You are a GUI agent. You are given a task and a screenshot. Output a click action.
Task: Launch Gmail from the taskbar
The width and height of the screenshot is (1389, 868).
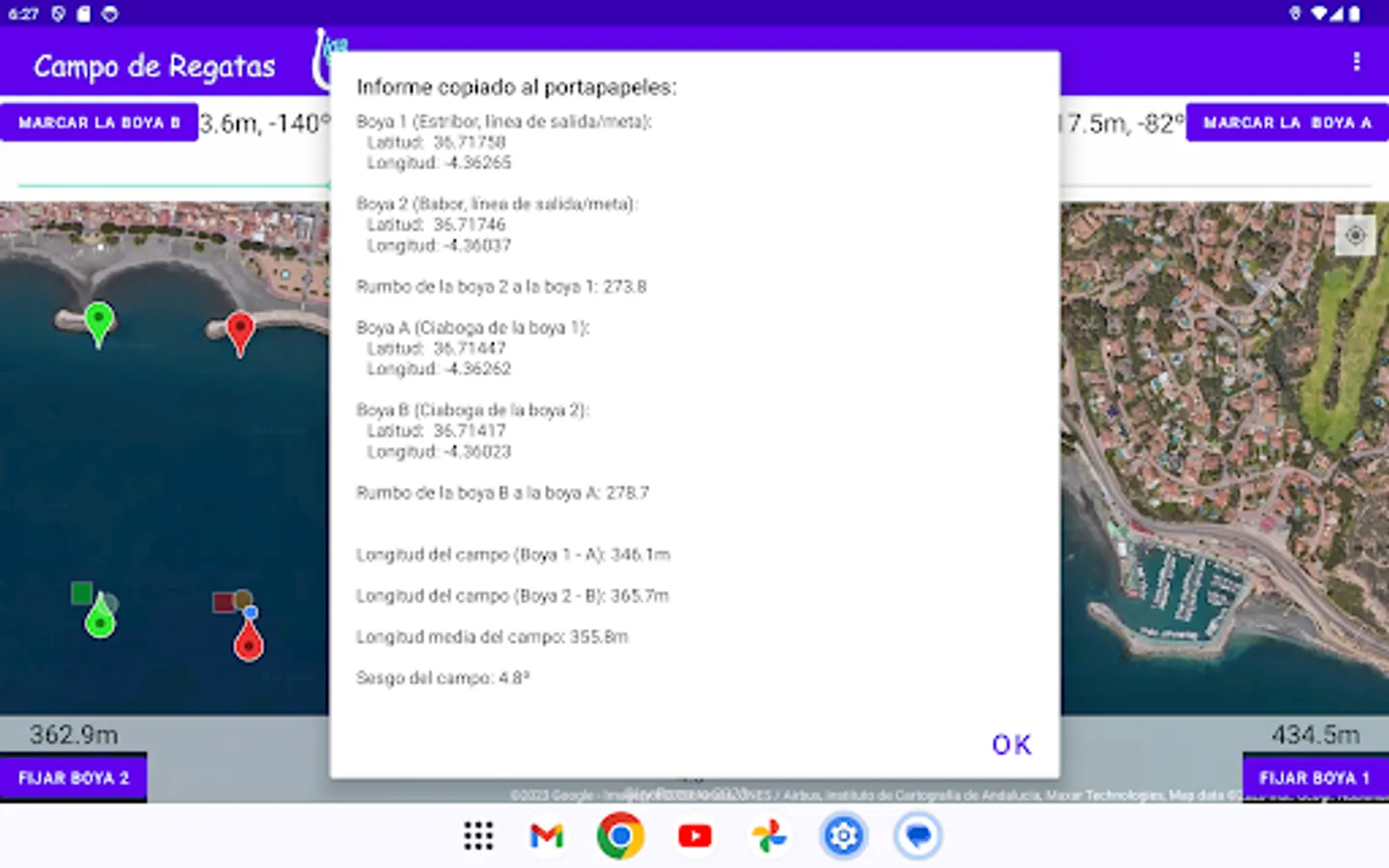(547, 835)
